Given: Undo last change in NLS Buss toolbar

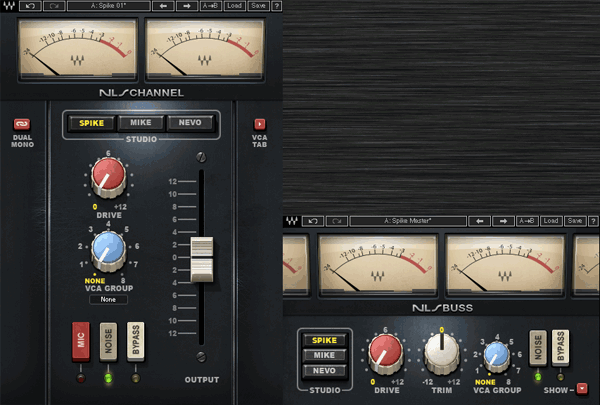Looking at the screenshot, I should point(313,221).
